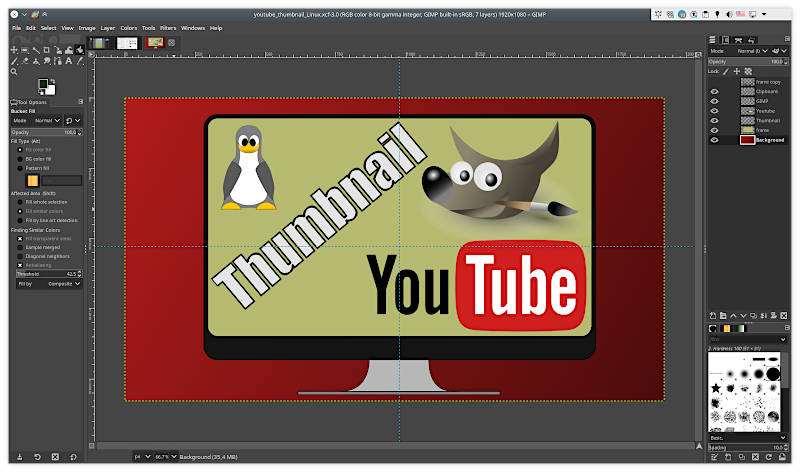Click the foreground color swatch
The image size is (800, 472).
pyautogui.click(x=43, y=84)
